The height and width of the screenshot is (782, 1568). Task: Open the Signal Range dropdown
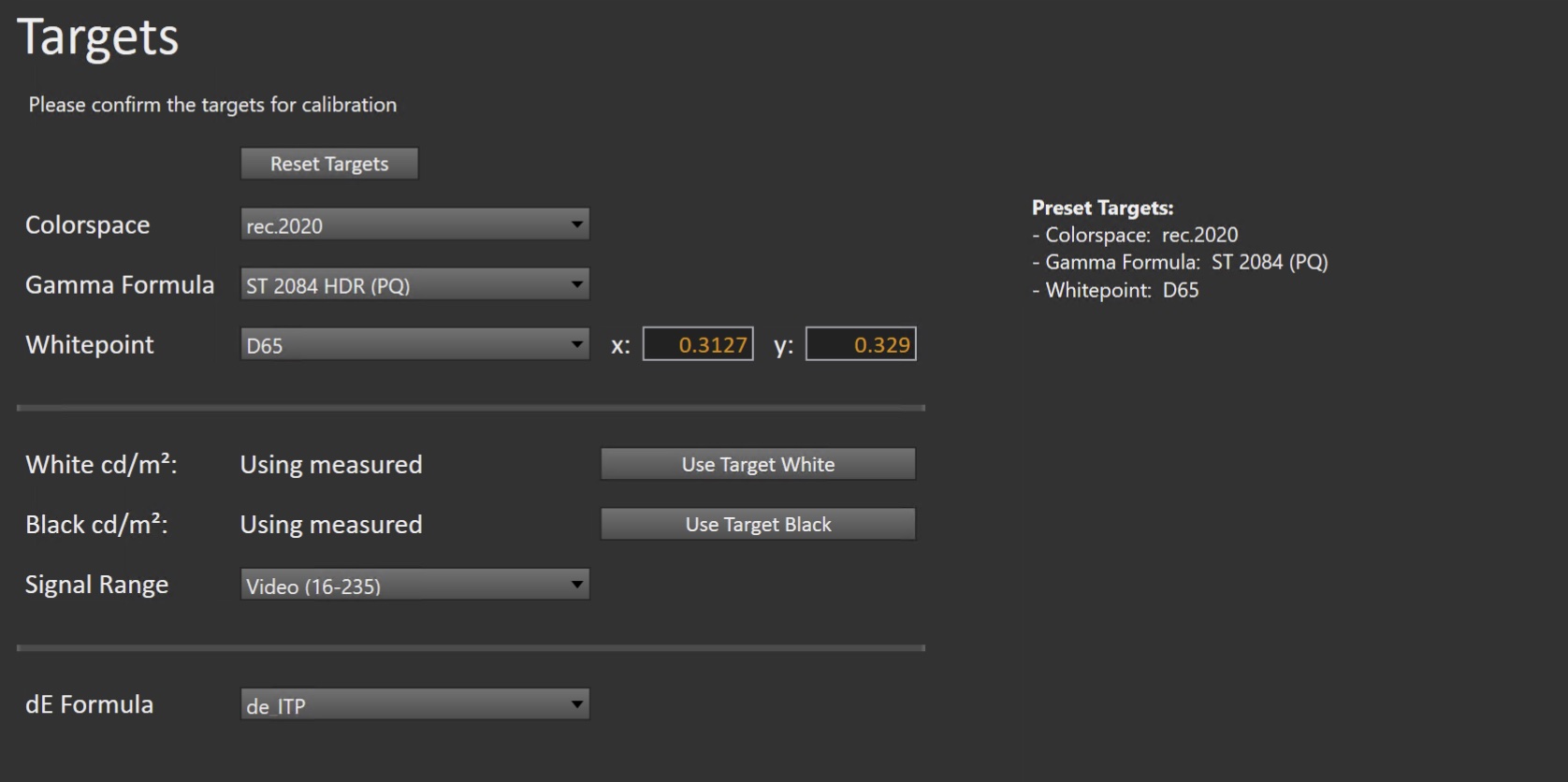tap(414, 585)
